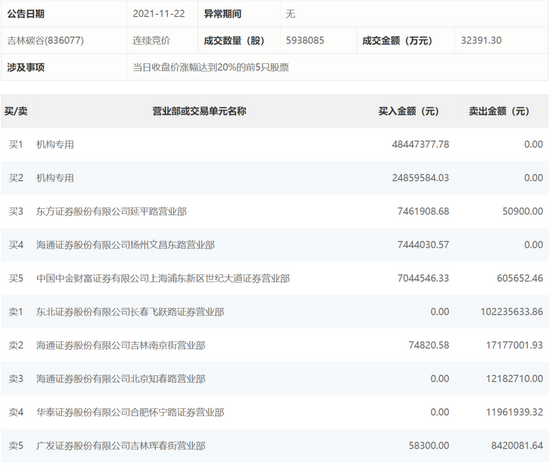Open 中国中金财富证券 上海浦东新区世纪大道 entry
Image resolution: width=550 pixels, height=466 pixels.
pos(163,278)
